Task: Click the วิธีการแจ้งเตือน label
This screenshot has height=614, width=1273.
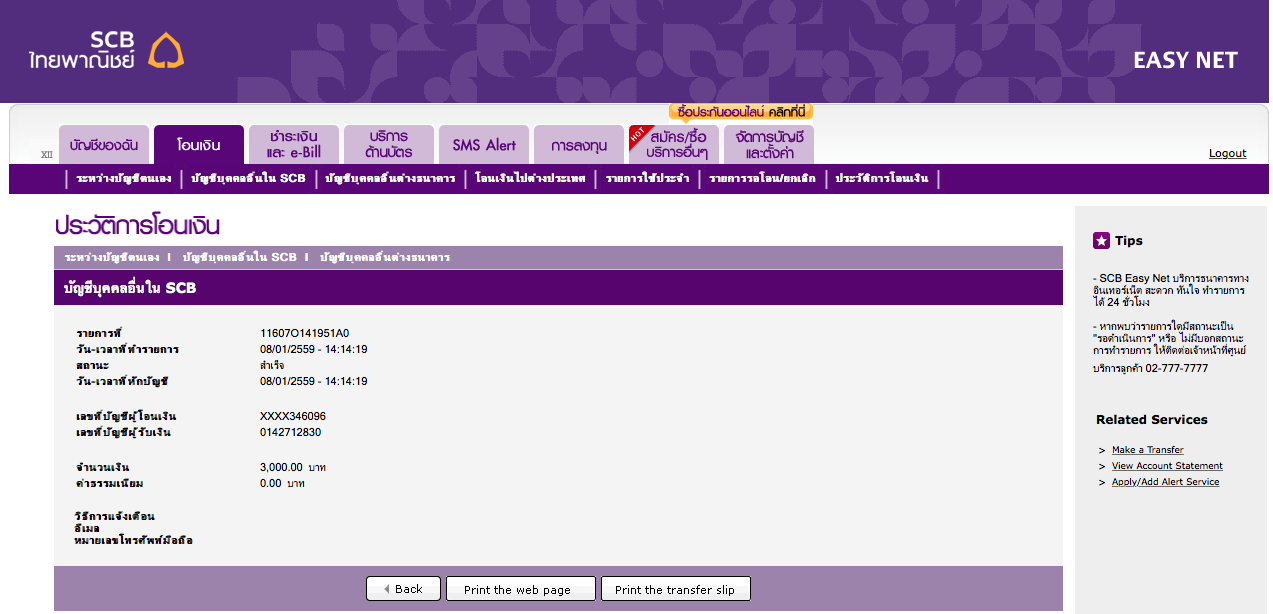Action: point(115,516)
